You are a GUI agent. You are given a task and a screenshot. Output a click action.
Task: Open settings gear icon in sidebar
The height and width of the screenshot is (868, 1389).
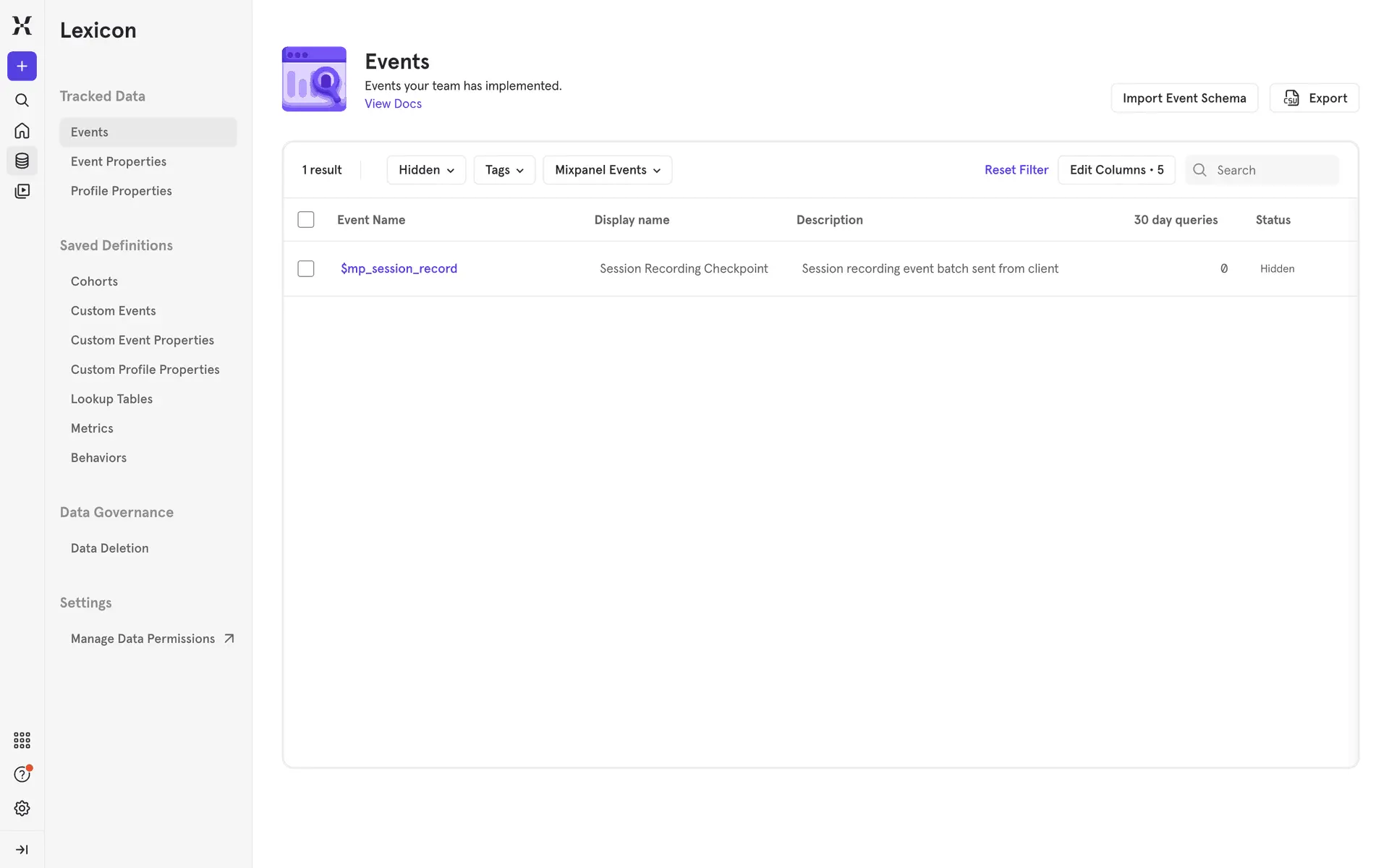tap(22, 808)
